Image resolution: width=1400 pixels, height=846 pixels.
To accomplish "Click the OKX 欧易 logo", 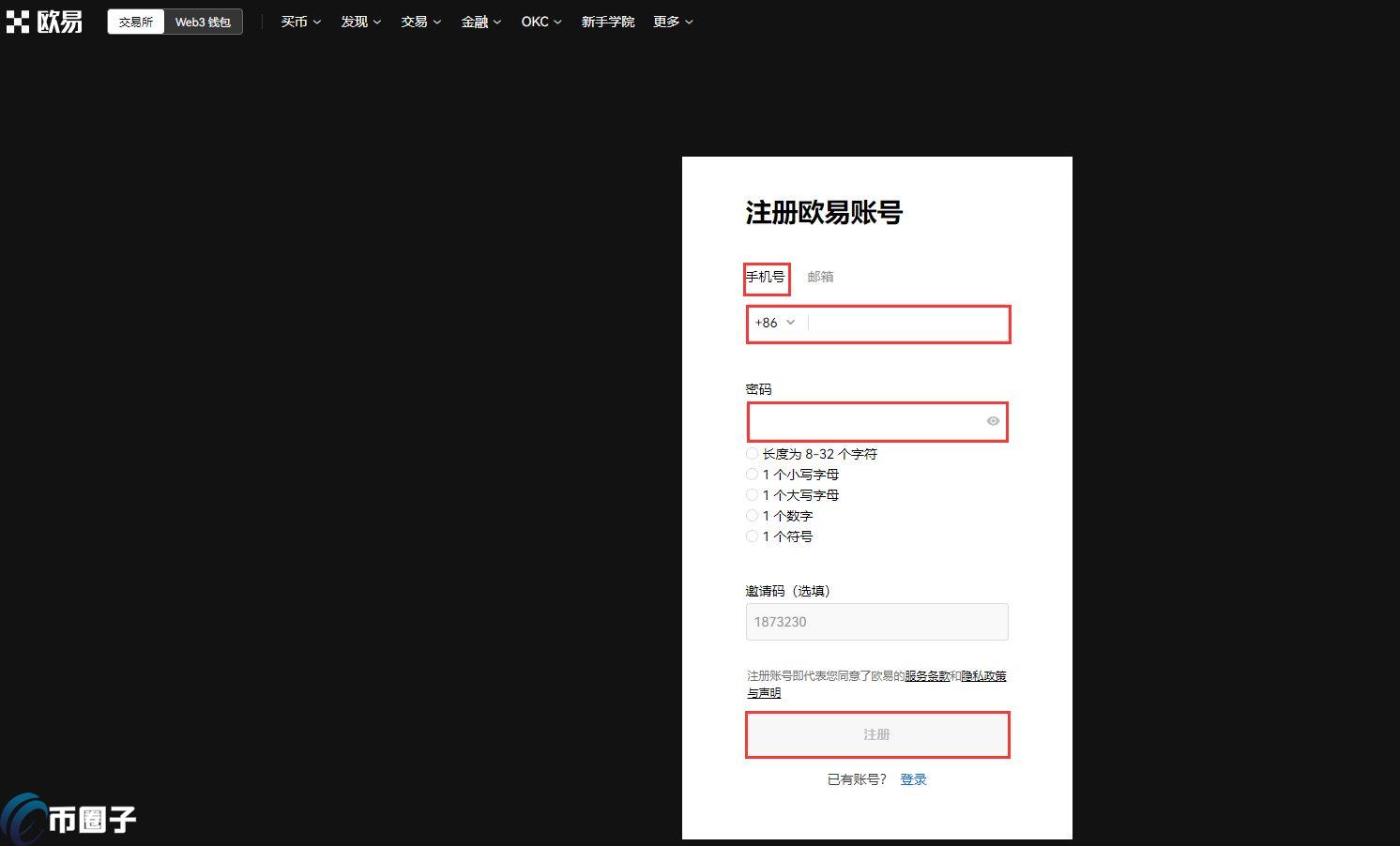I will tap(44, 22).
